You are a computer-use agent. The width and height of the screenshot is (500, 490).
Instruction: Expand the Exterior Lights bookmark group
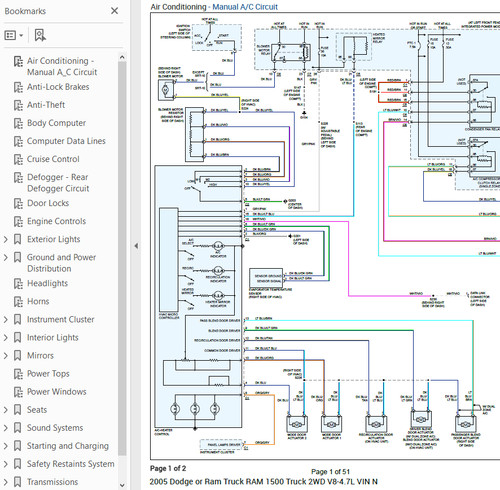(x=6, y=239)
